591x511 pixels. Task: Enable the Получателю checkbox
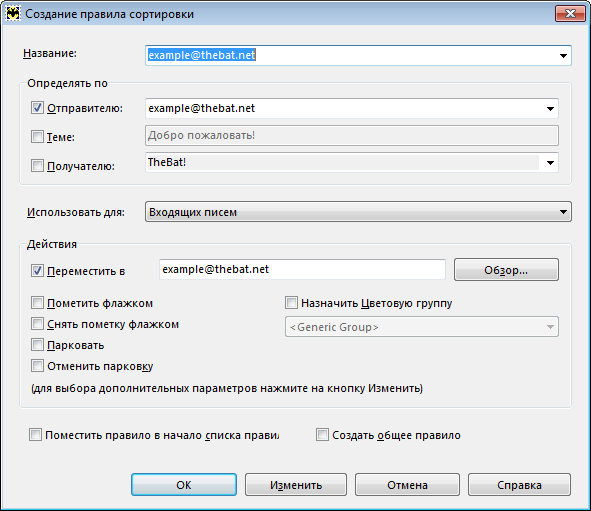[x=37, y=165]
